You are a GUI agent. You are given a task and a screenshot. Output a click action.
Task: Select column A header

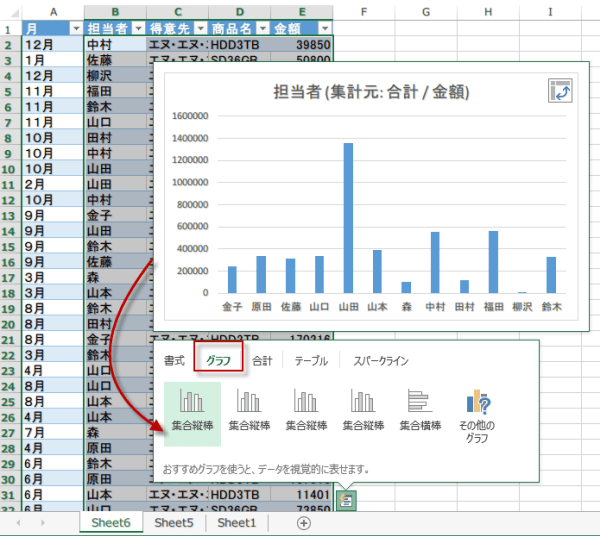[x=53, y=12]
